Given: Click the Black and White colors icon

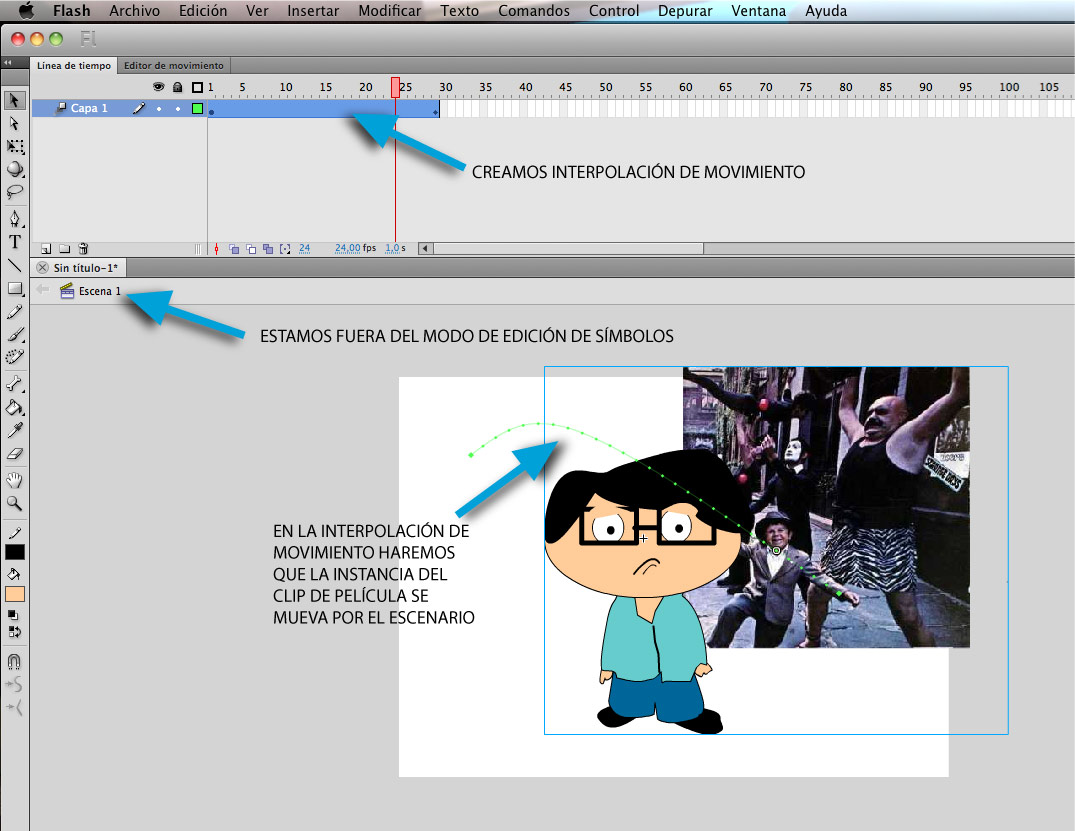Looking at the screenshot, I should [13, 615].
